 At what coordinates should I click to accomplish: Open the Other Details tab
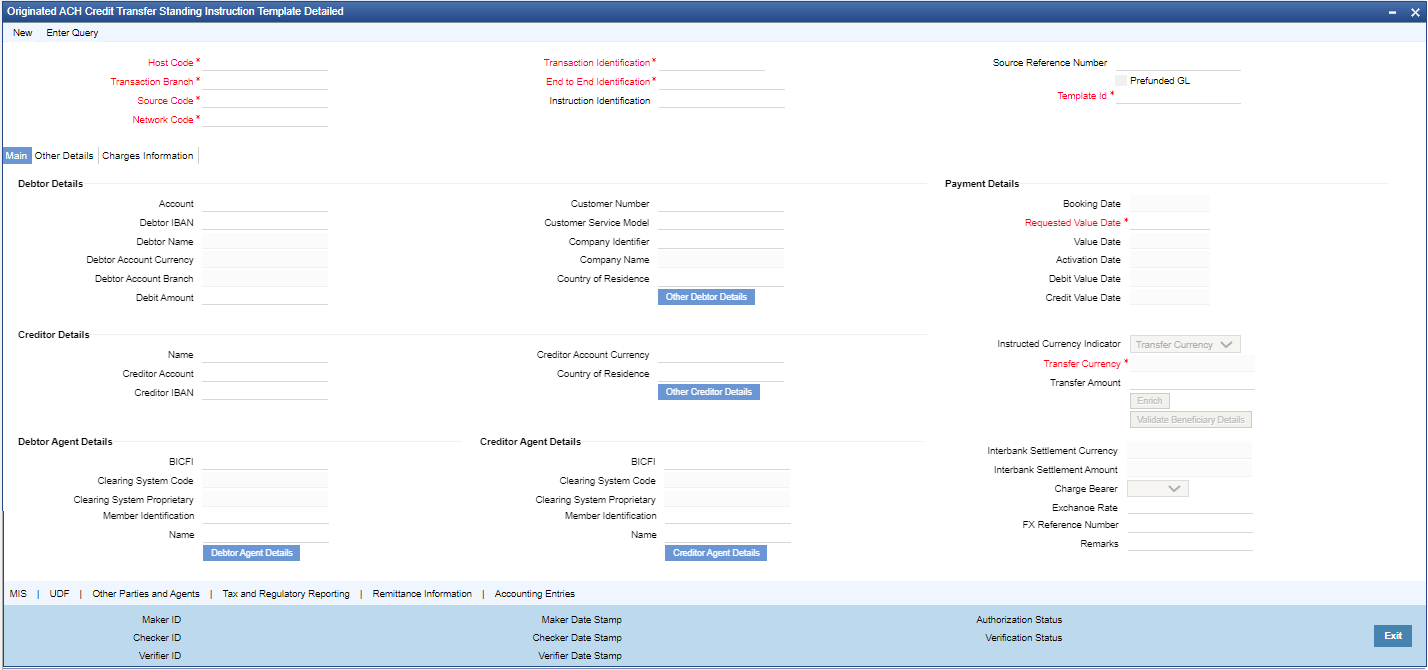(x=64, y=156)
